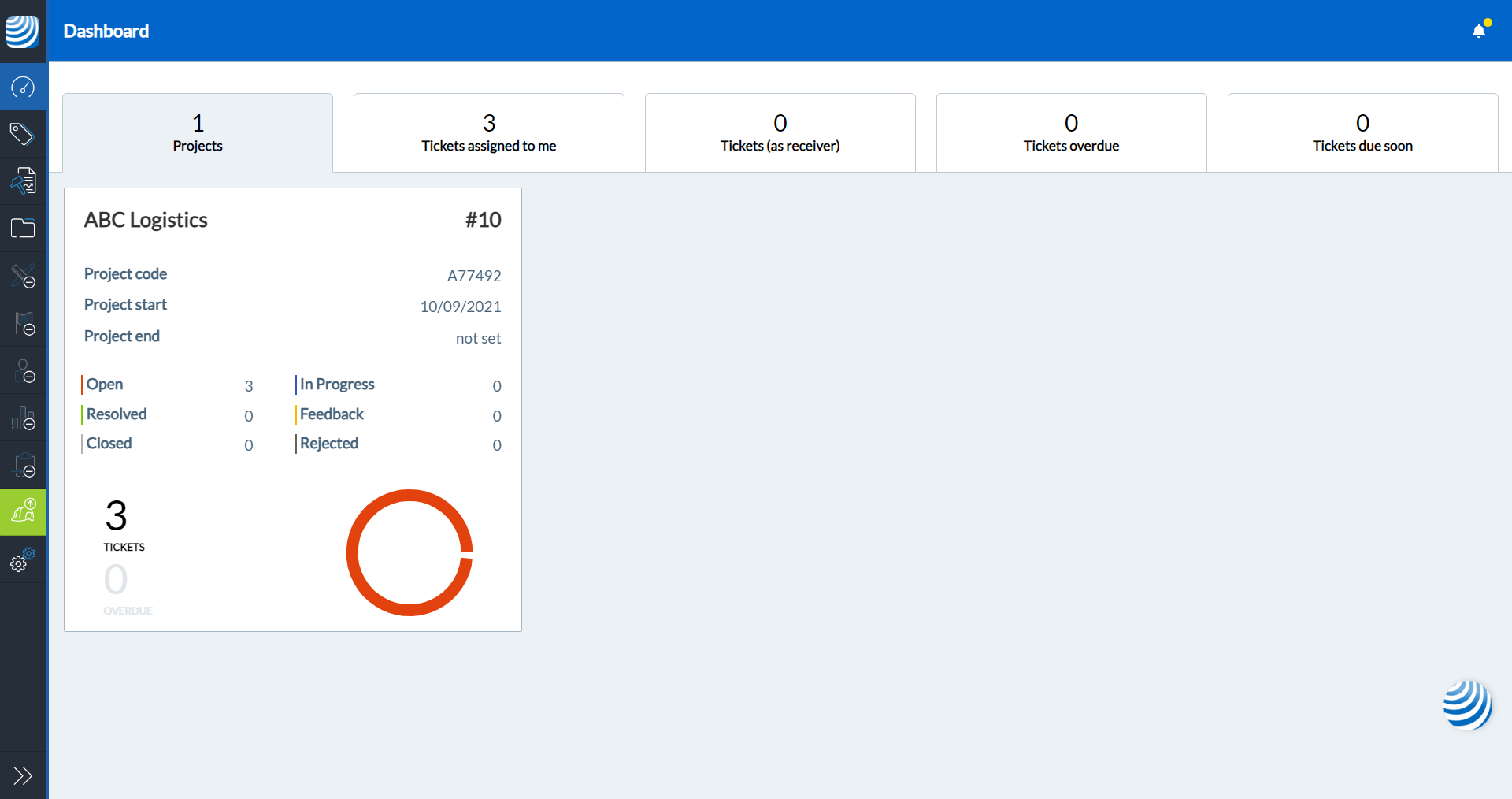
Task: Click the floating assistant logo button
Action: pos(1467,704)
